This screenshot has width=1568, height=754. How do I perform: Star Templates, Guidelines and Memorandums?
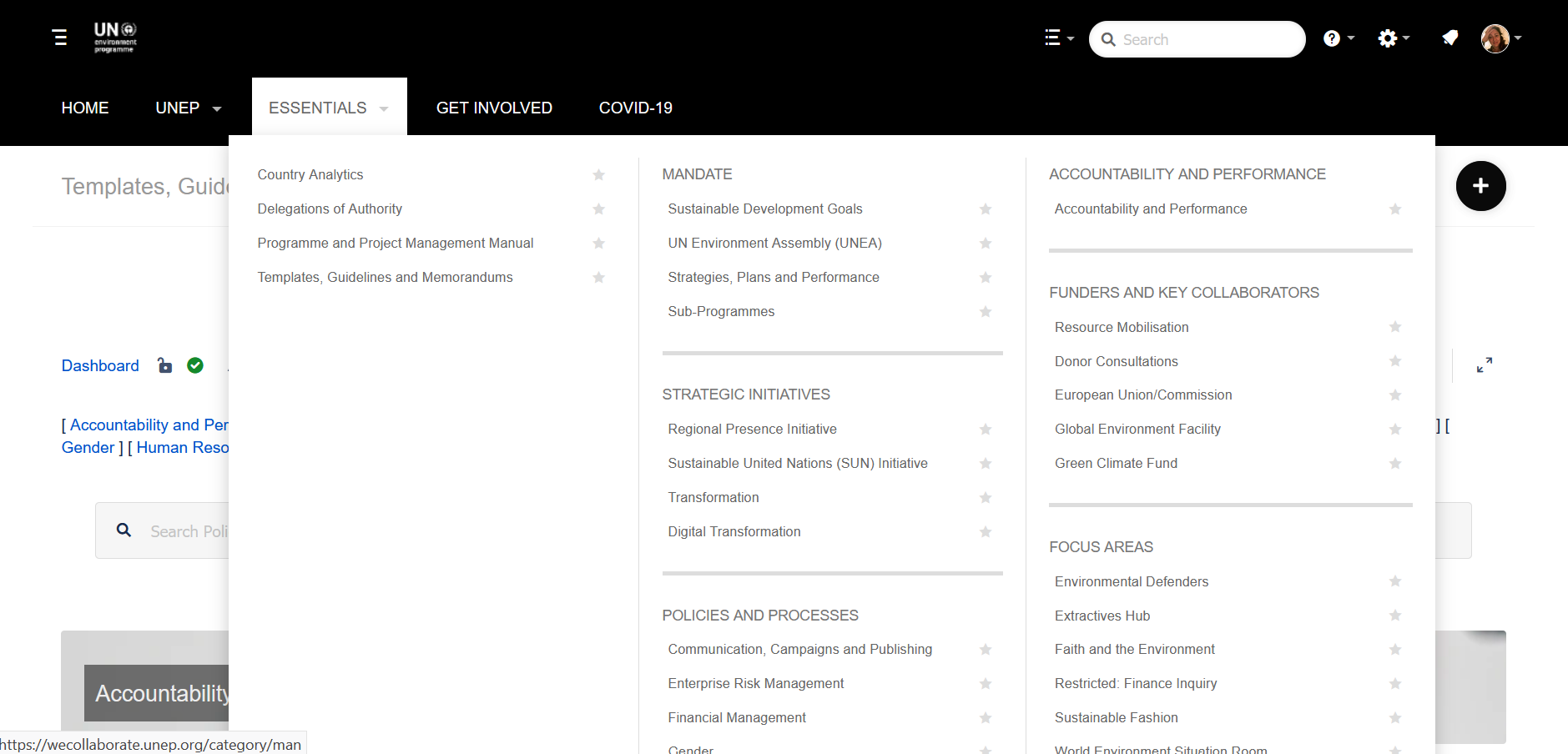[x=598, y=278]
